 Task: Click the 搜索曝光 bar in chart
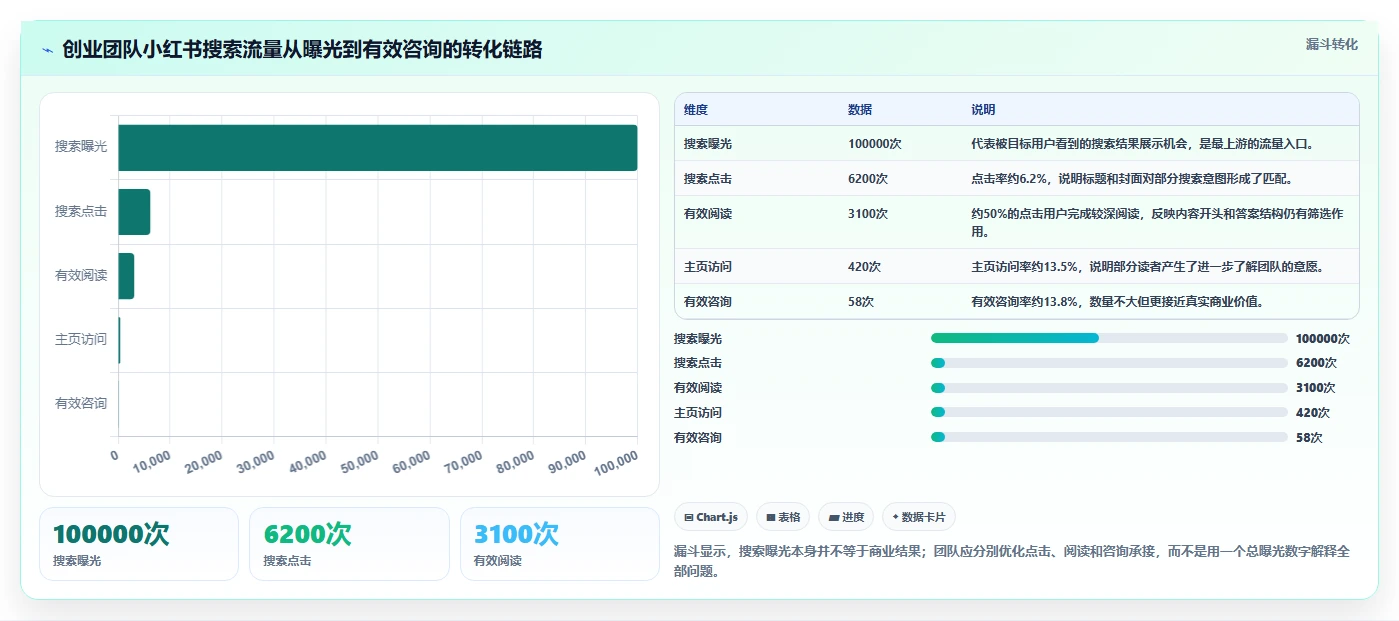[378, 148]
